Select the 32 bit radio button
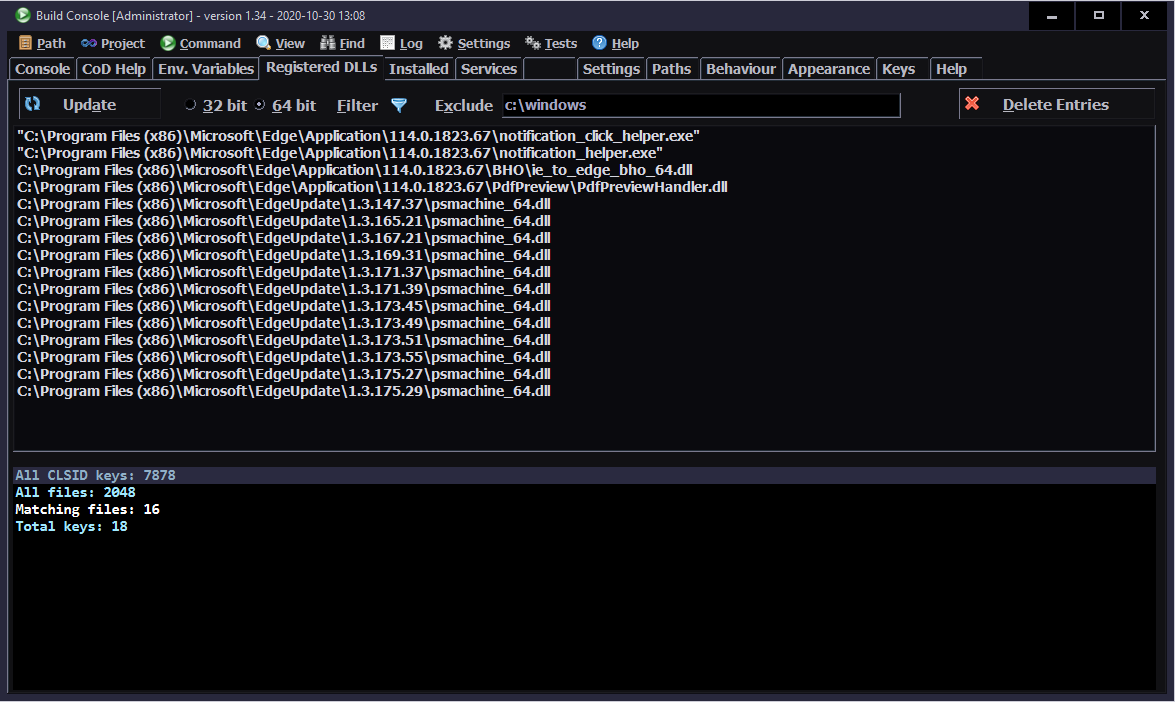Screen dimensions: 1175x702 [190, 105]
